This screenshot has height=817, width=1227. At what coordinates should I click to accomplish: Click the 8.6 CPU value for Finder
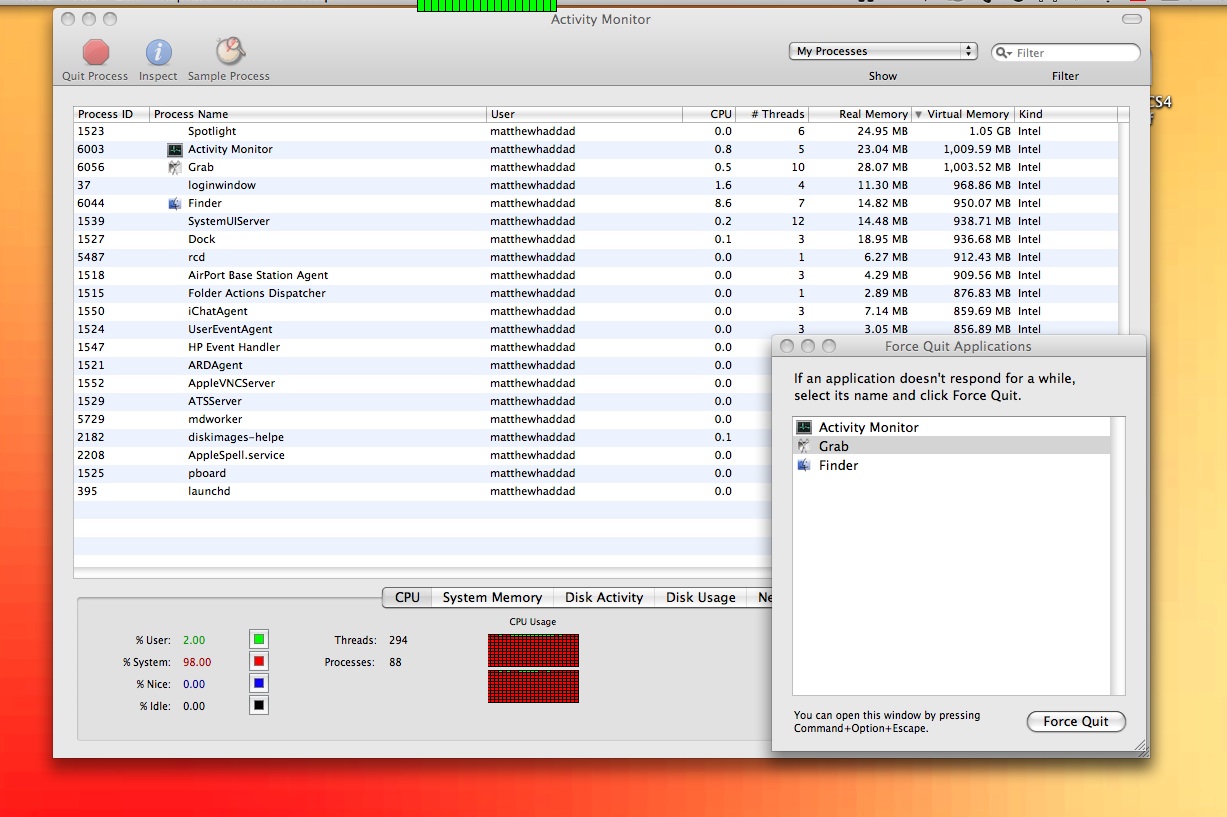point(723,203)
